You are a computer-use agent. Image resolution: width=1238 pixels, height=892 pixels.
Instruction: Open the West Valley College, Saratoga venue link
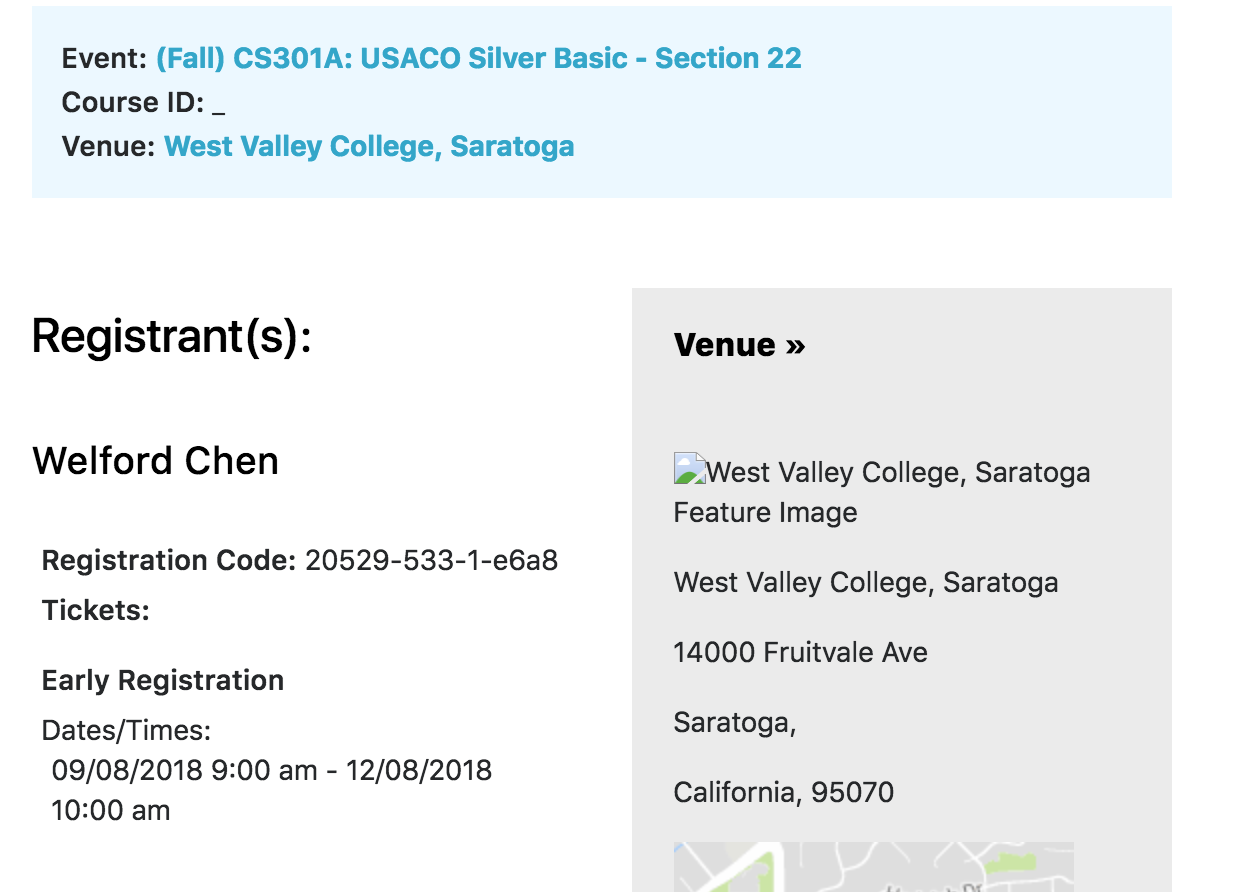click(369, 146)
